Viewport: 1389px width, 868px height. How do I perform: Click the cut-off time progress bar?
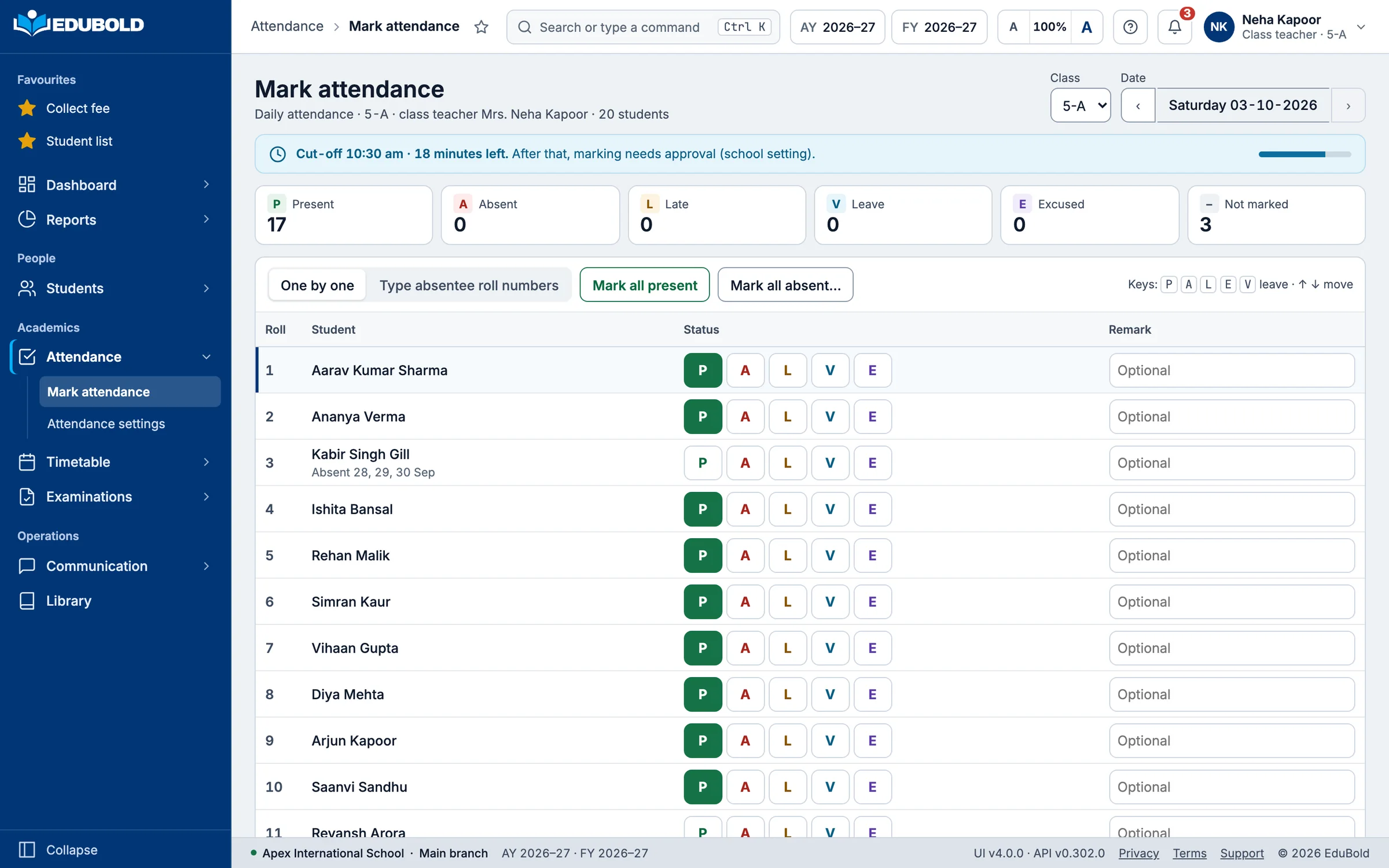pyautogui.click(x=1305, y=154)
